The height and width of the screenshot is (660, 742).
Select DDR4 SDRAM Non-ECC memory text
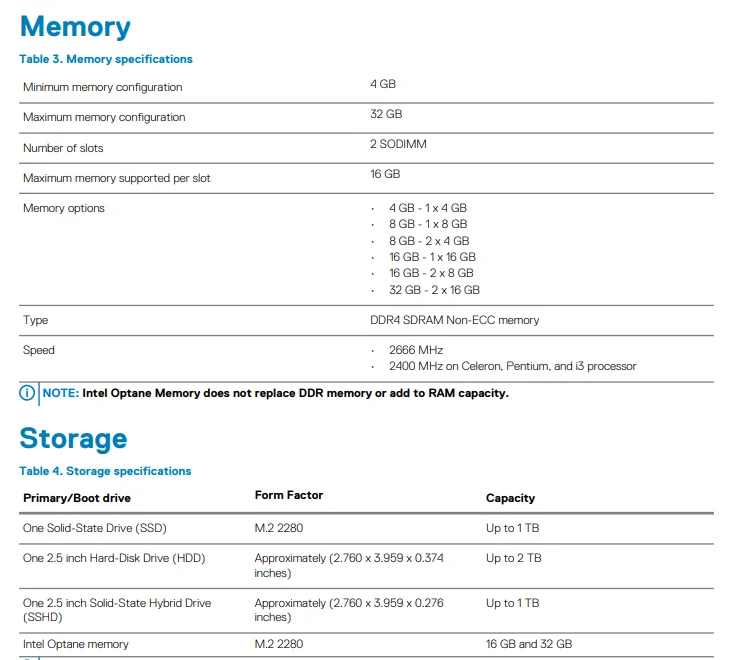[x=454, y=320]
